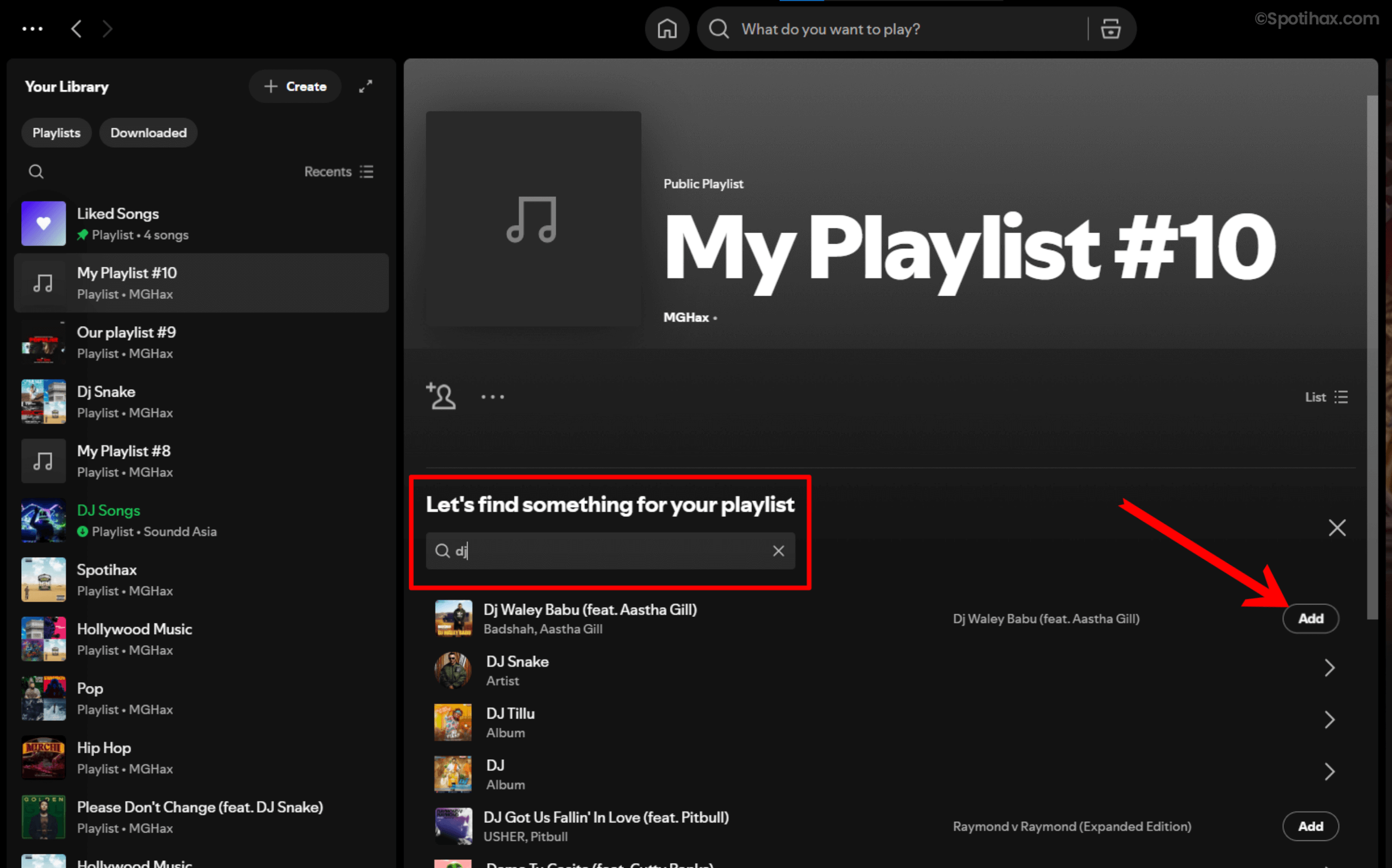The height and width of the screenshot is (868, 1392).
Task: Open the List view options dropdown
Action: (x=1326, y=397)
